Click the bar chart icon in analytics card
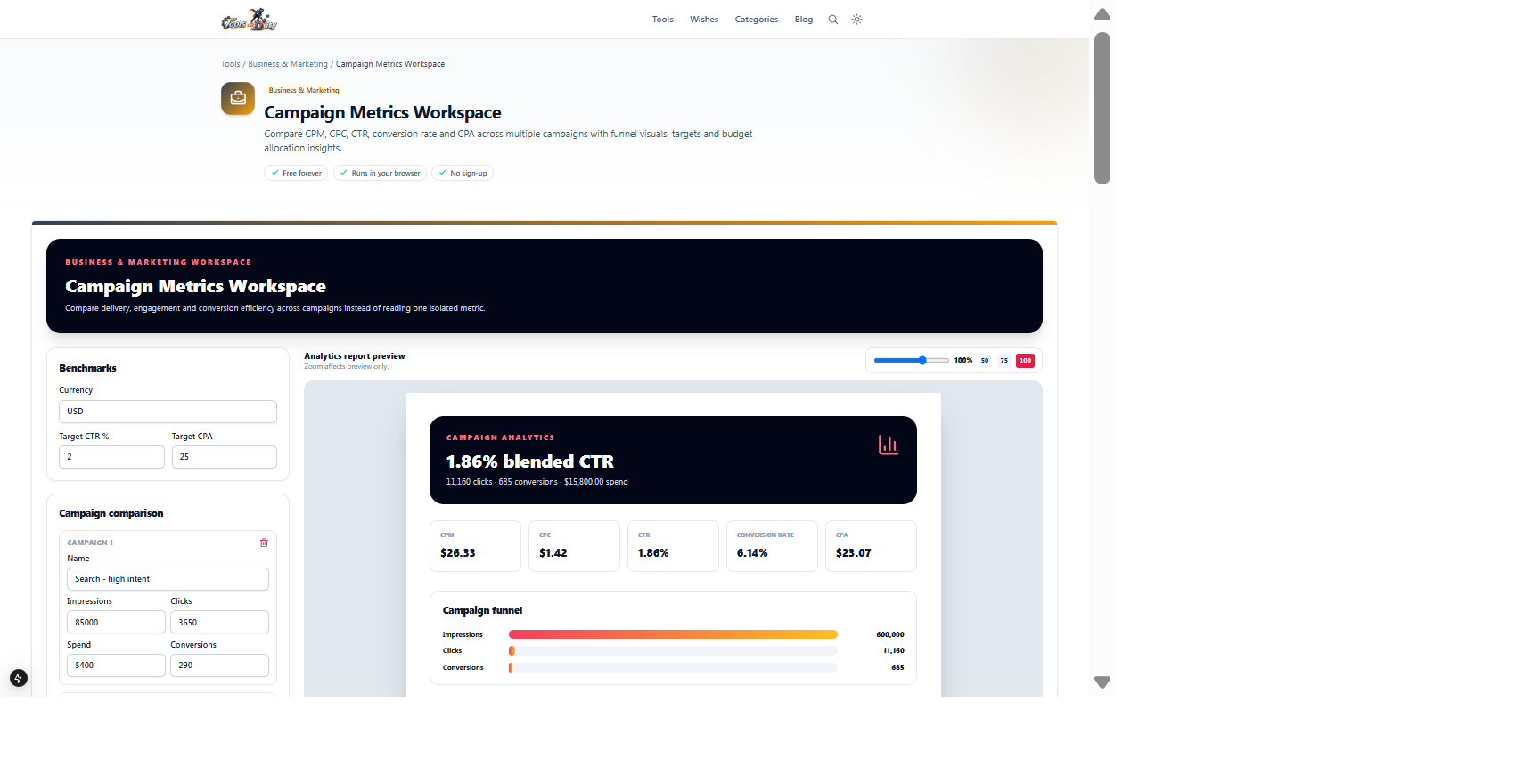The width and height of the screenshot is (1540, 784). point(889,445)
